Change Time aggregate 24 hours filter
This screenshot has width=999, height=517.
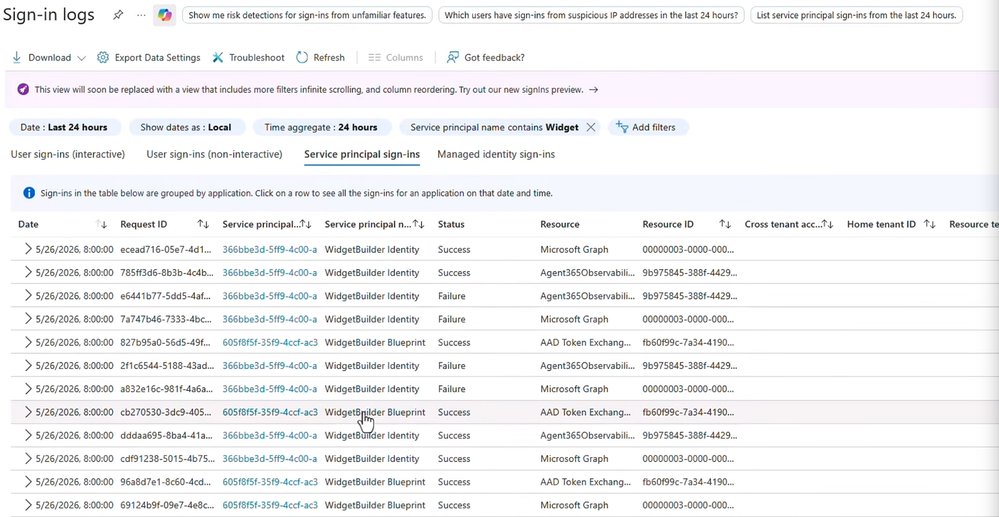coord(320,127)
